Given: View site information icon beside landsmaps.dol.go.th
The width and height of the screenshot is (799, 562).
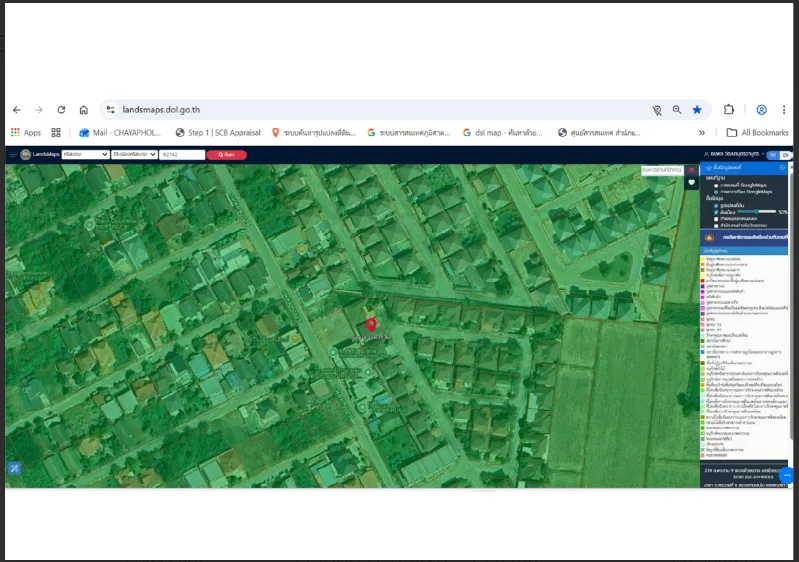Looking at the screenshot, I should click(x=111, y=110).
